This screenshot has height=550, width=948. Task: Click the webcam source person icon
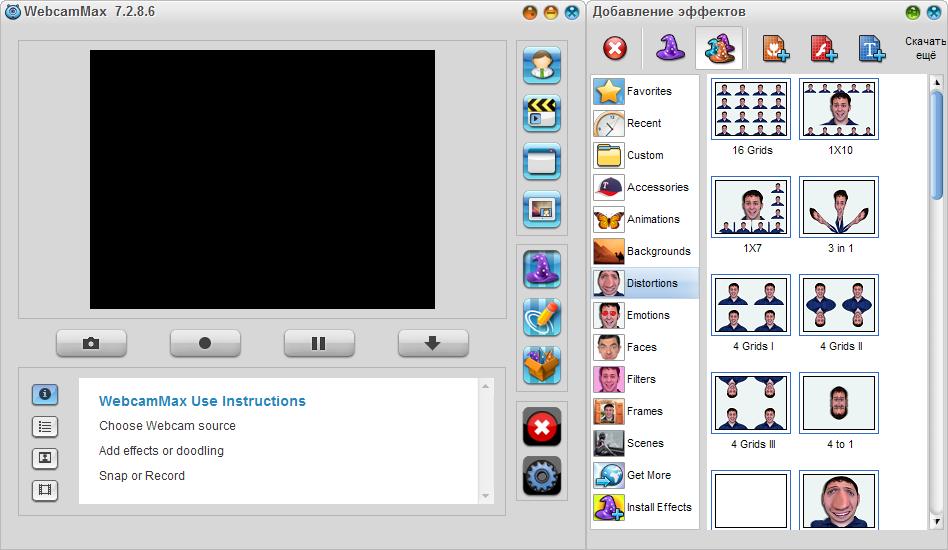pyautogui.click(x=541, y=65)
